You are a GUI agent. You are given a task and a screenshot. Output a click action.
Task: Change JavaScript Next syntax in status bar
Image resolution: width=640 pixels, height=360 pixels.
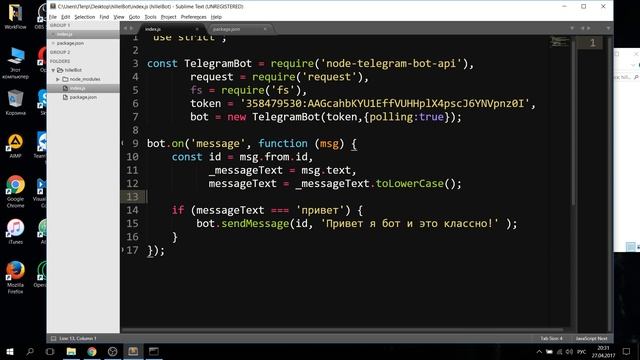pos(591,338)
